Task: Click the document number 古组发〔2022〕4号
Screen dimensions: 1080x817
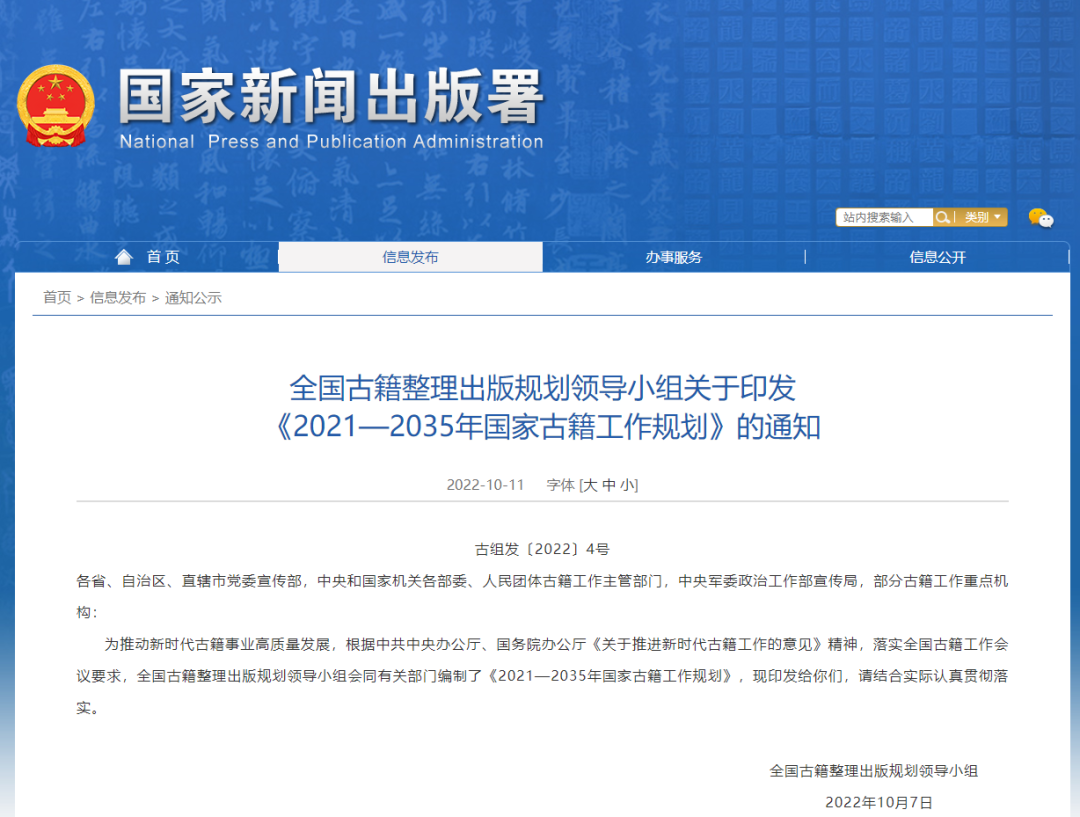Action: (x=541, y=549)
